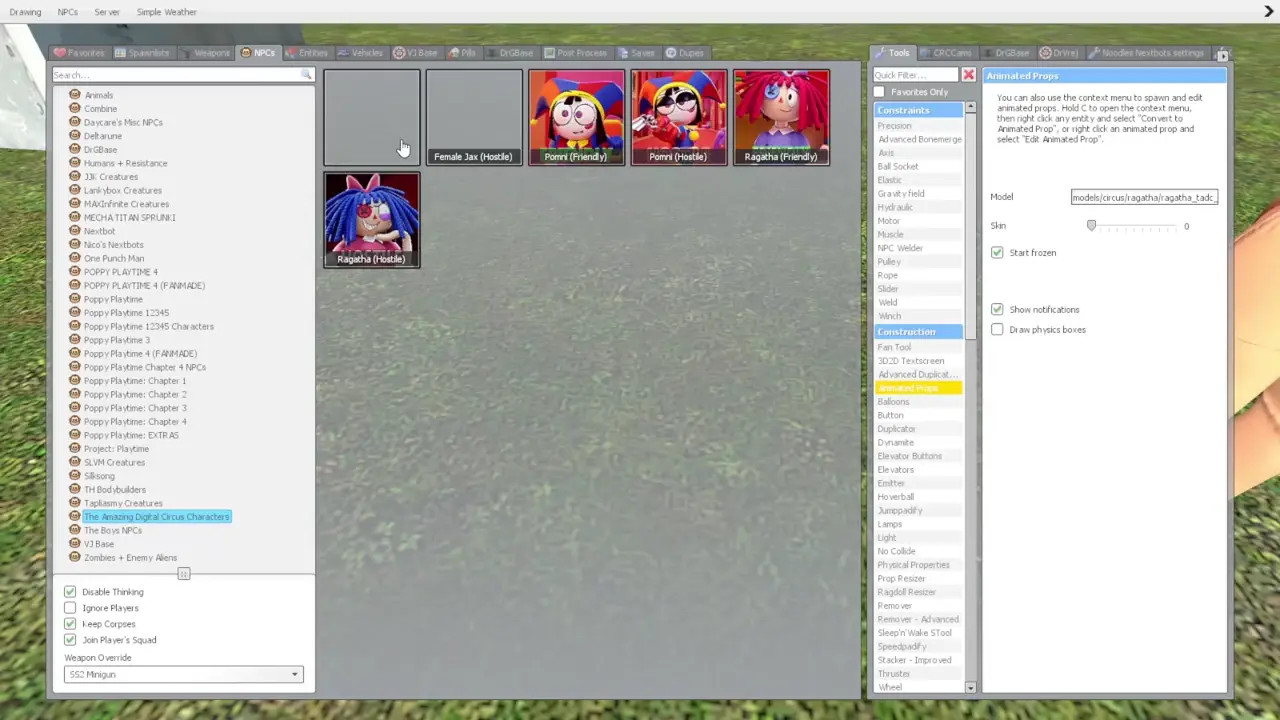Enable the Ignore Players checkbox
The height and width of the screenshot is (720, 1280).
tap(70, 608)
